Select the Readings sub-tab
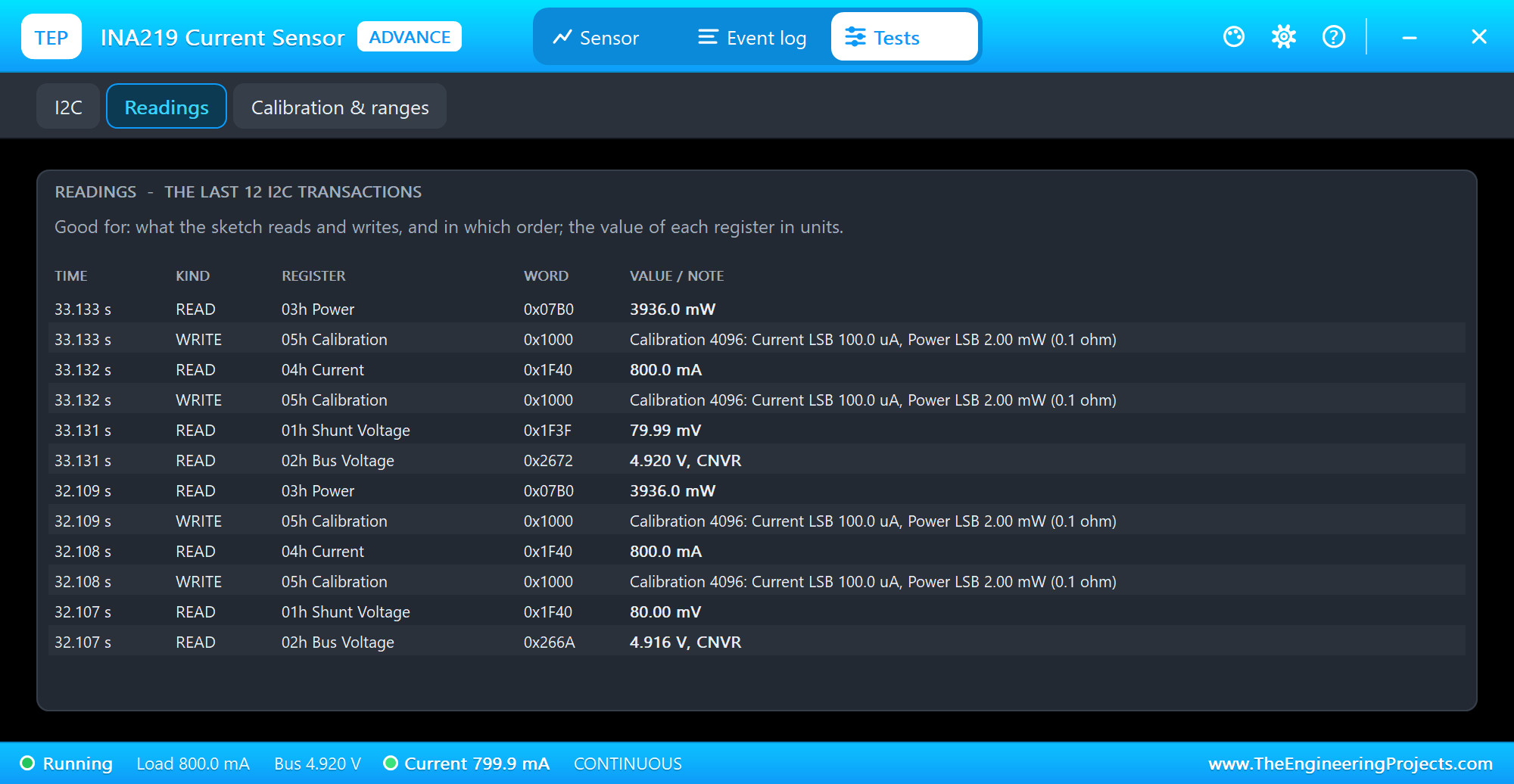The height and width of the screenshot is (784, 1514). point(167,107)
